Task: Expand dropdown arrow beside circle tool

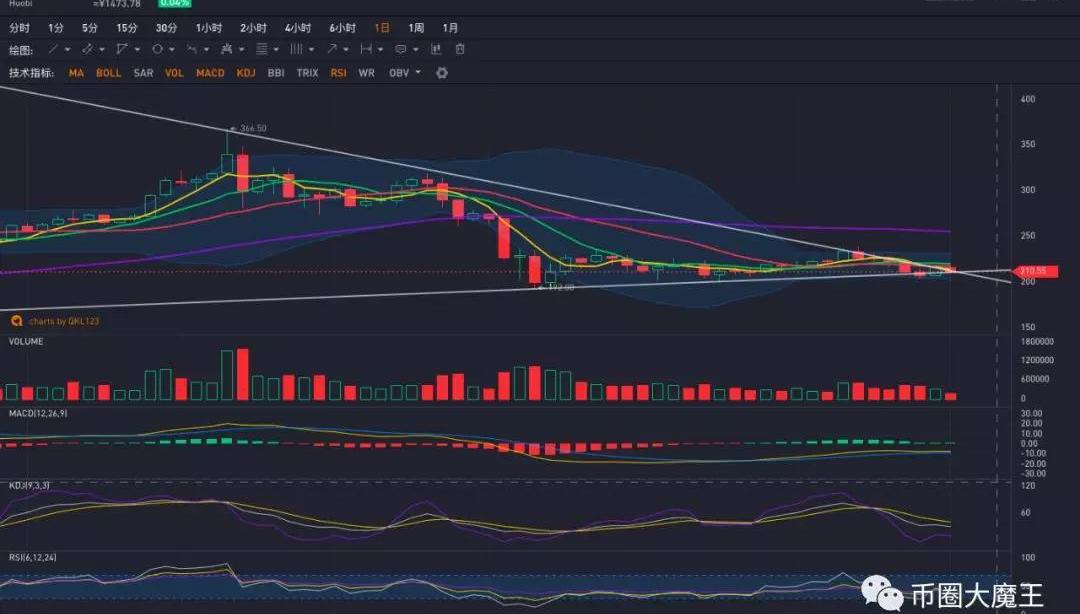Action: pyautogui.click(x=172, y=49)
